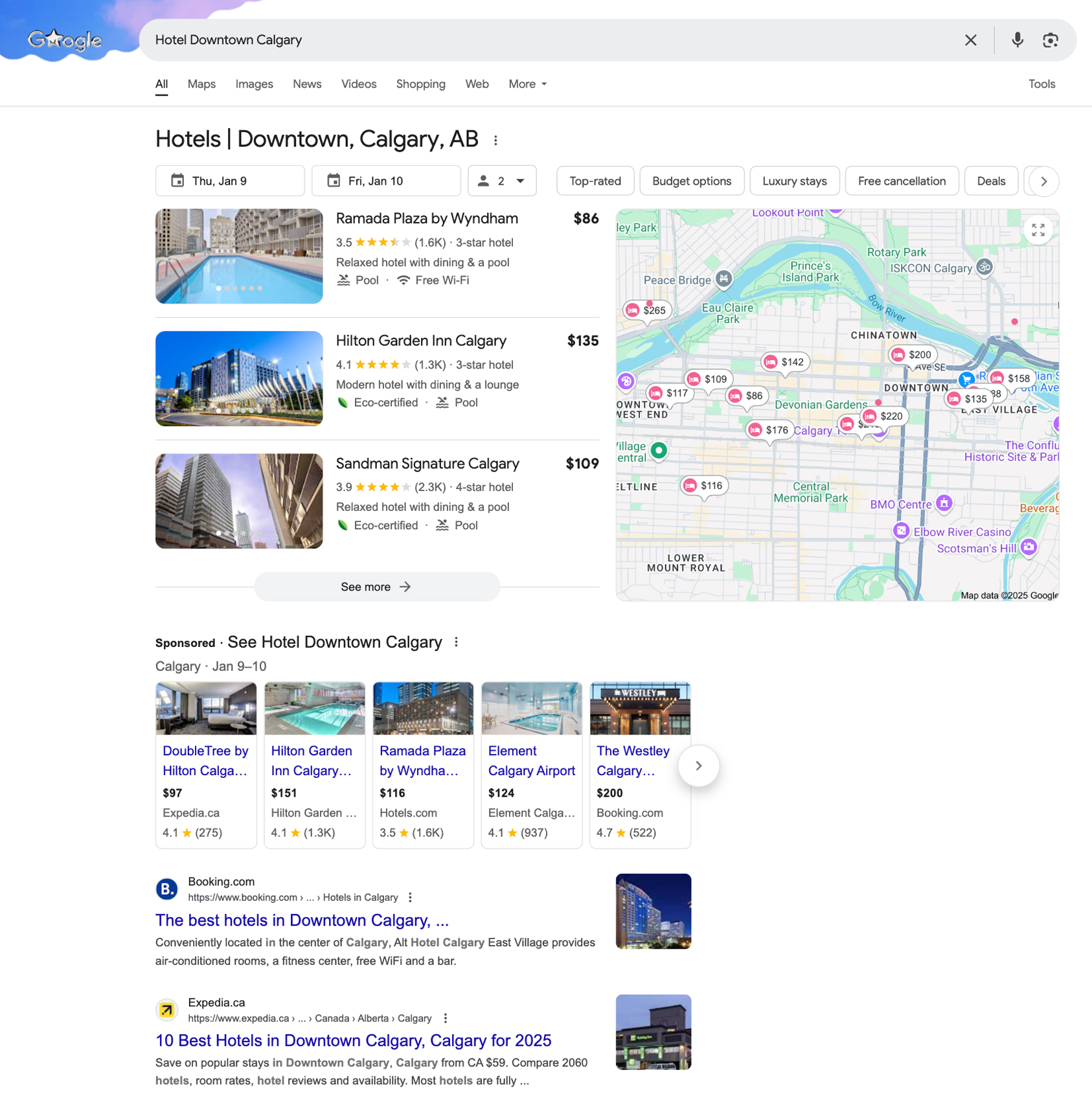Click the search input field
Image resolution: width=1092 pixels, height=1101 pixels.
click(551, 40)
